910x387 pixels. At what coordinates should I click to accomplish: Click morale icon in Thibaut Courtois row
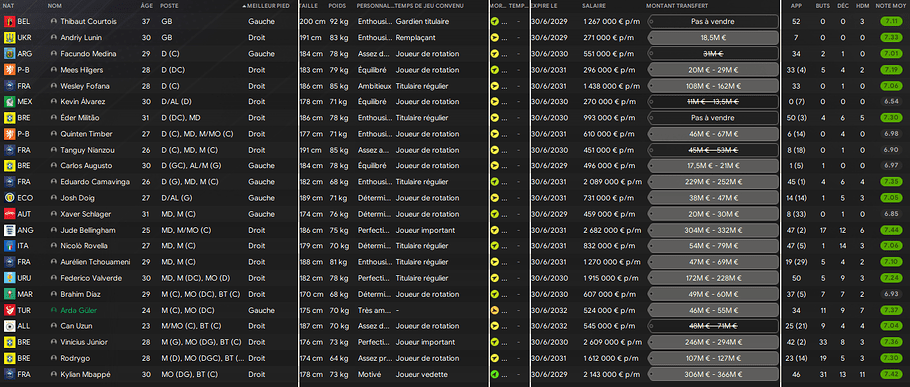click(x=494, y=21)
